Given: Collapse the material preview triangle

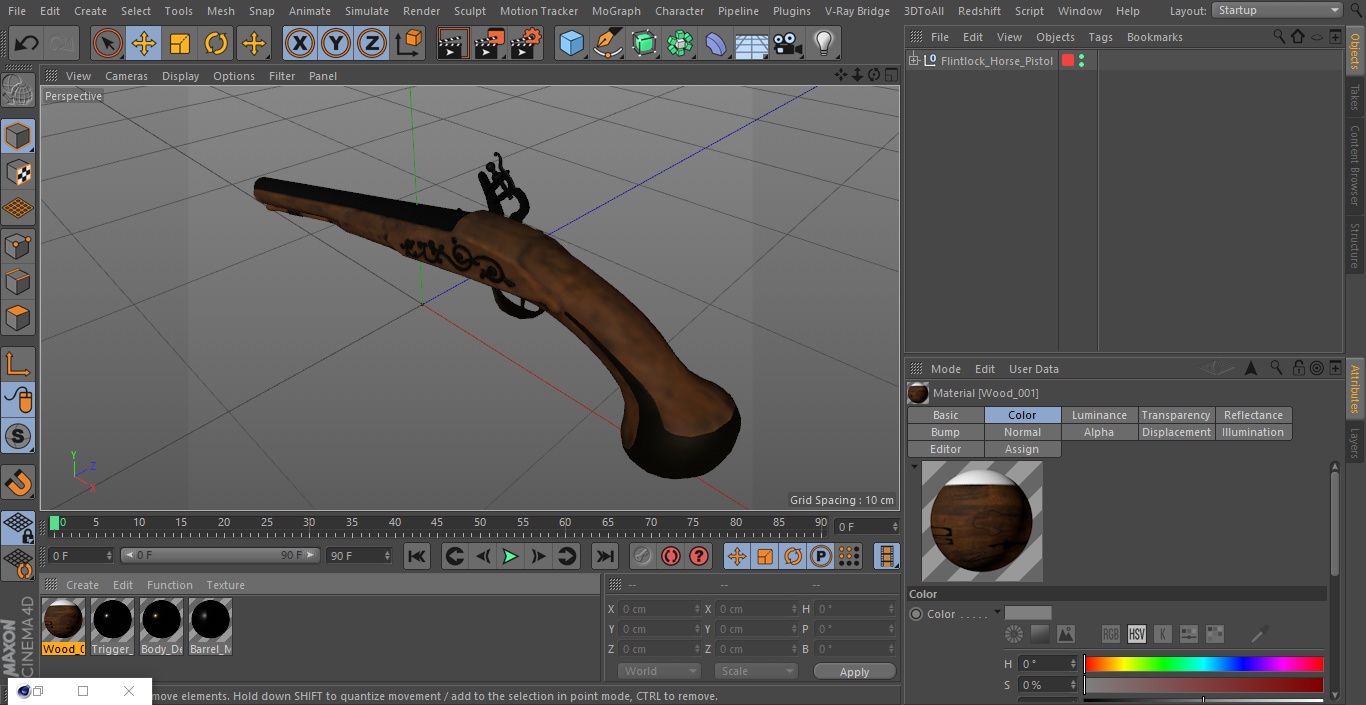Looking at the screenshot, I should [x=914, y=467].
